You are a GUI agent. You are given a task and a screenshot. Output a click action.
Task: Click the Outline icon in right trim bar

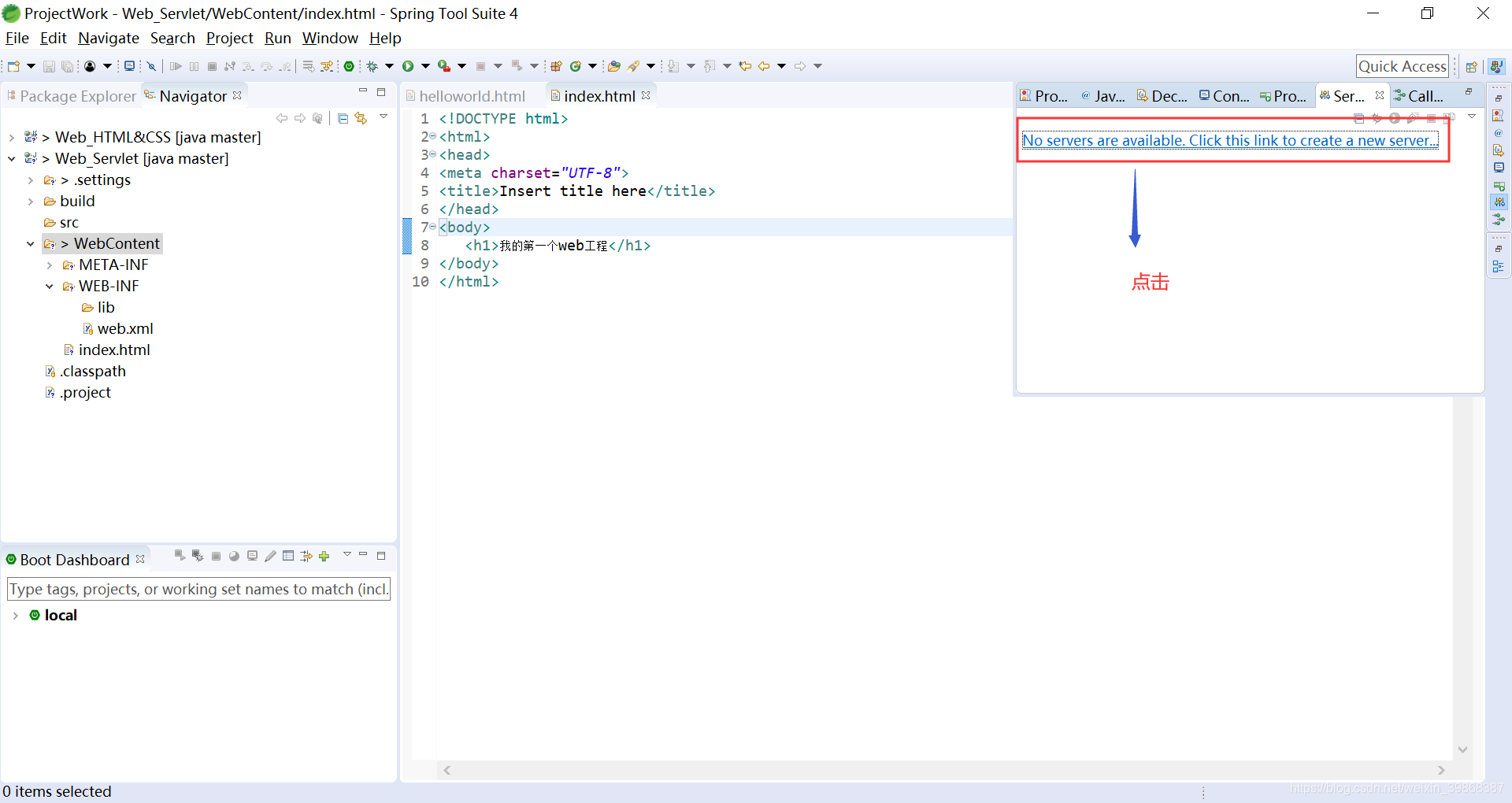1498,267
